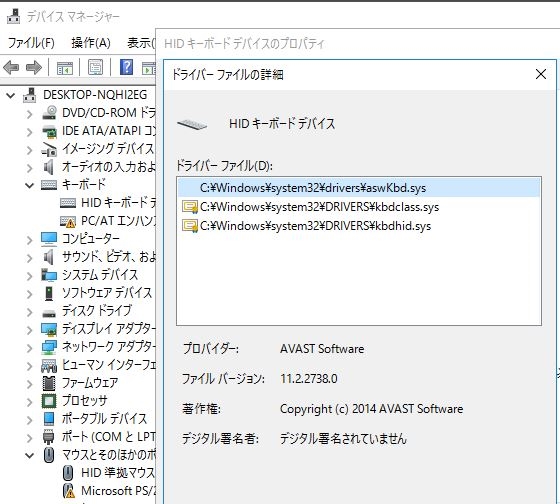
Task: Click the DVD/CD-ROM drive icon
Action: [x=49, y=113]
